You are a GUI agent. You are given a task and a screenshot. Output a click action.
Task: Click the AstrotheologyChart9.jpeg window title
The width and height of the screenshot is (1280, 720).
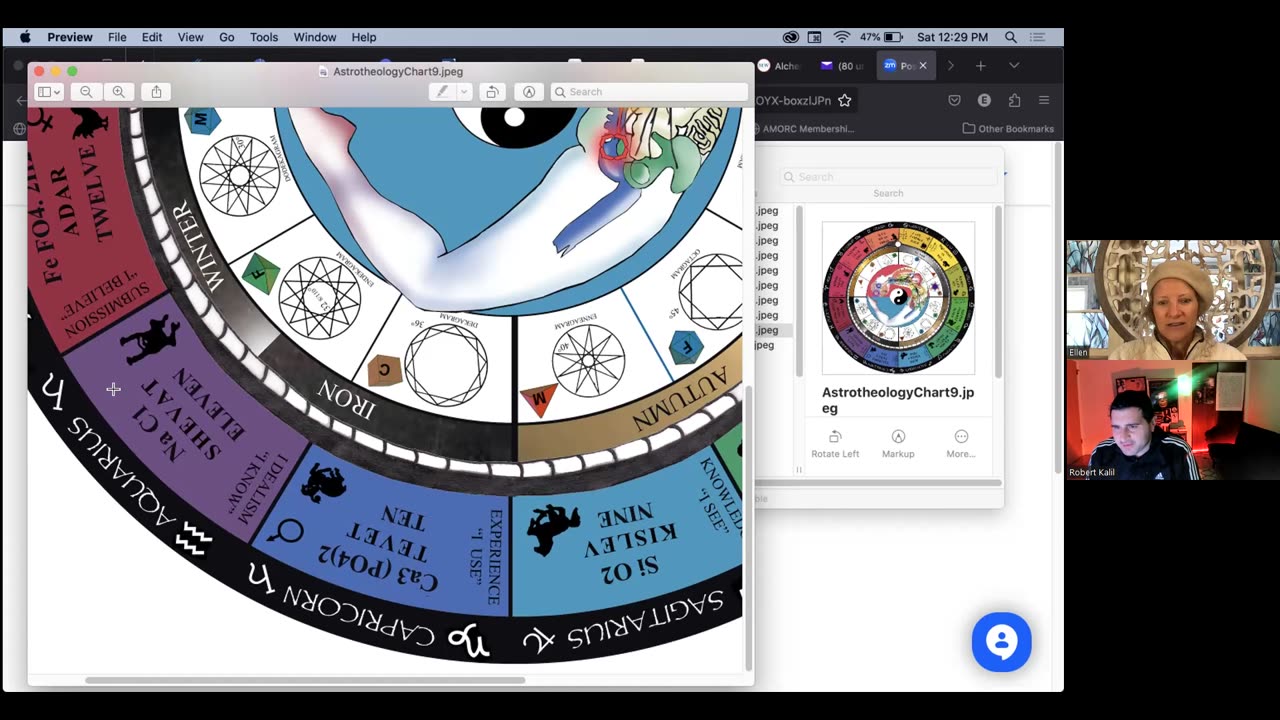click(398, 72)
